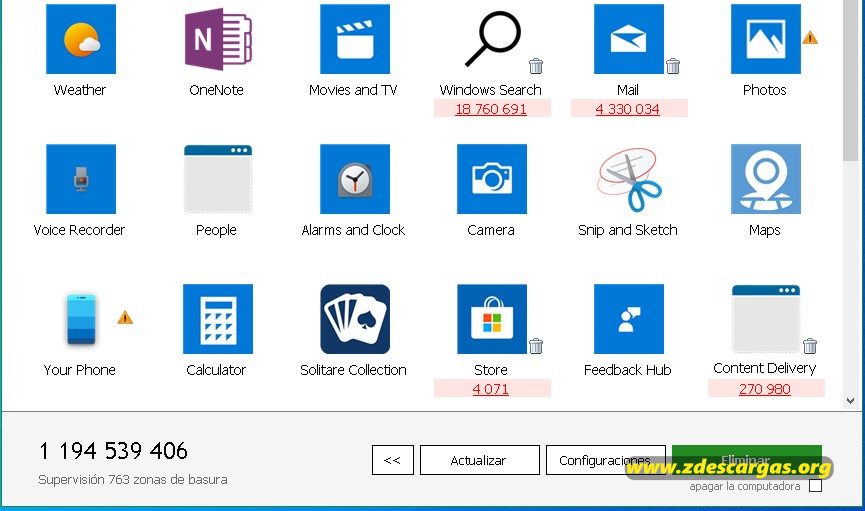The height and width of the screenshot is (511, 865).
Task: Click the 'Feedback Hub' label
Action: coord(628,370)
